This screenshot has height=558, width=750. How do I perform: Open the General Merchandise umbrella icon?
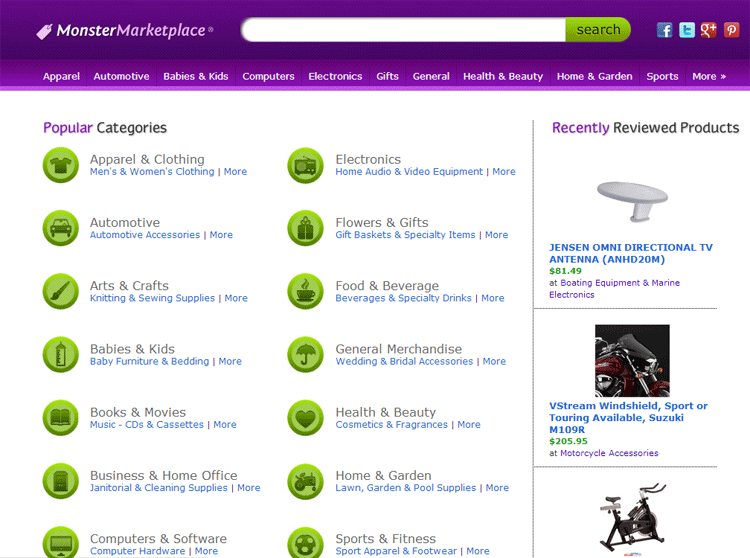click(x=306, y=355)
